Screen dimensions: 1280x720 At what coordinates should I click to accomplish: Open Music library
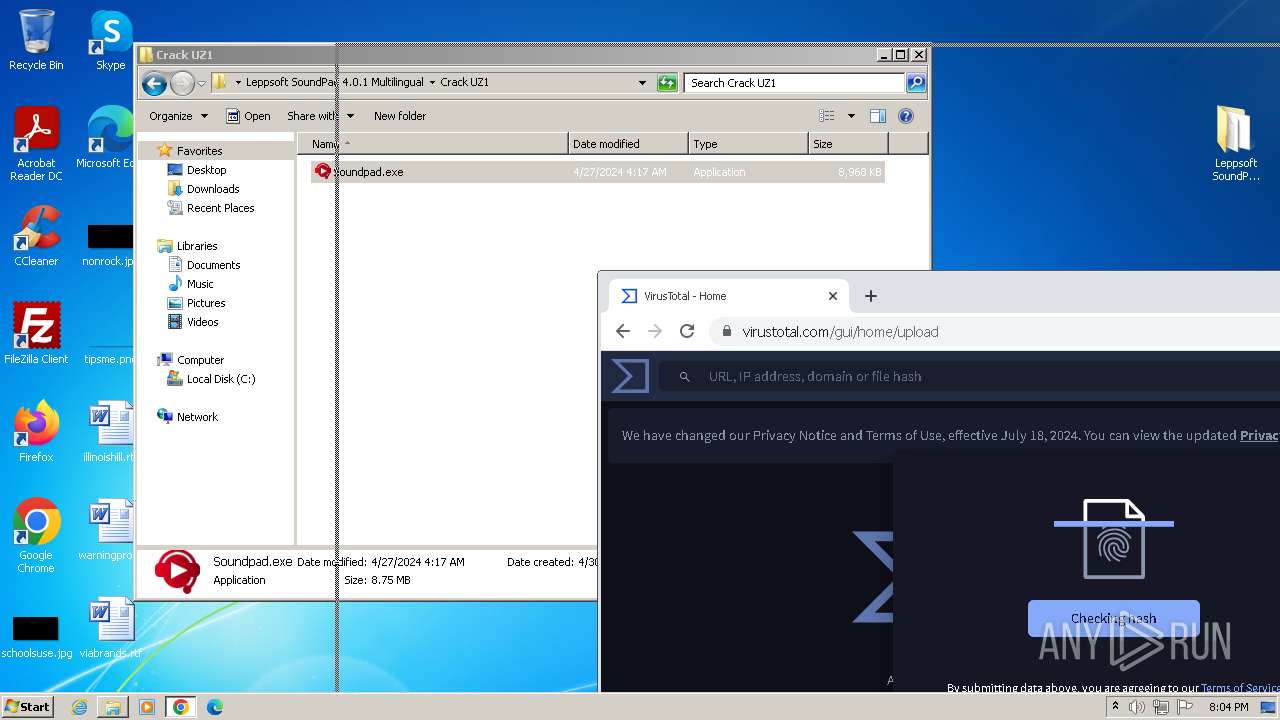coord(200,284)
